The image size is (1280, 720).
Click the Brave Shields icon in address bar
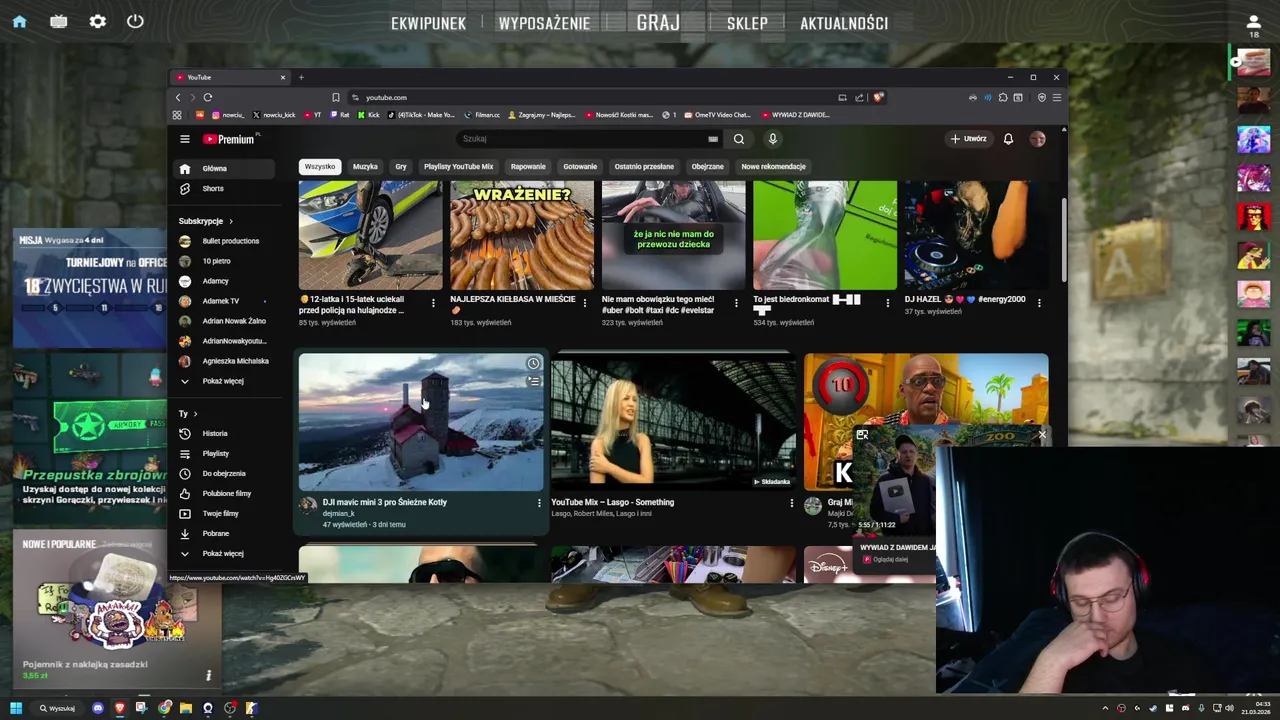[x=878, y=97]
